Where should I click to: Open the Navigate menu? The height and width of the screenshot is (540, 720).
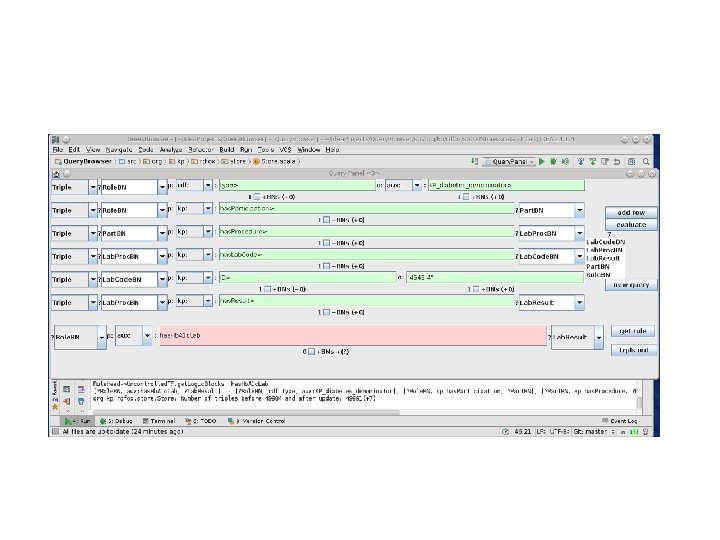click(118, 150)
